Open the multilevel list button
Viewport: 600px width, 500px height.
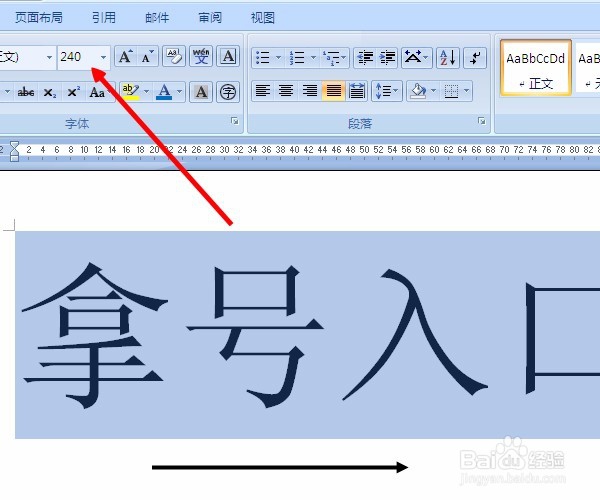point(334,57)
